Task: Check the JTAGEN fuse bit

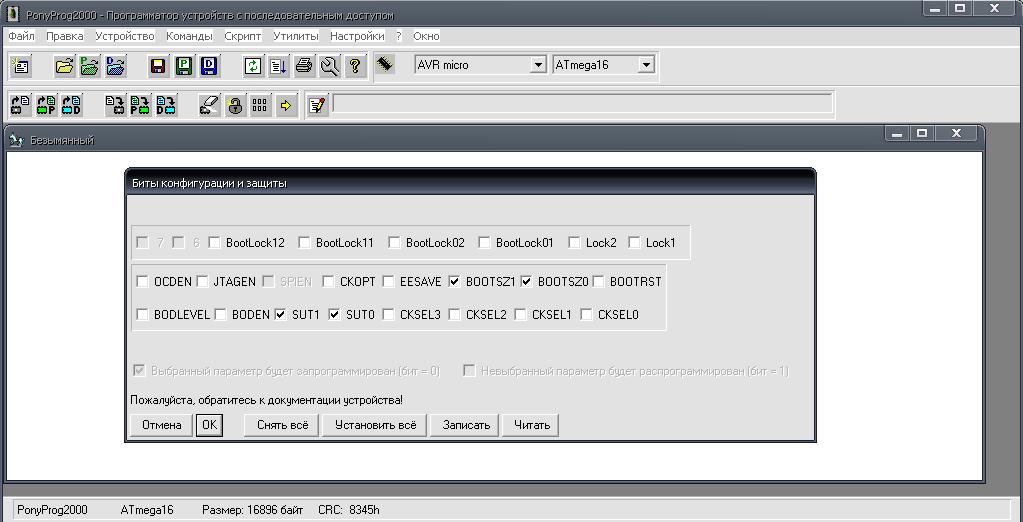Action: click(x=203, y=282)
